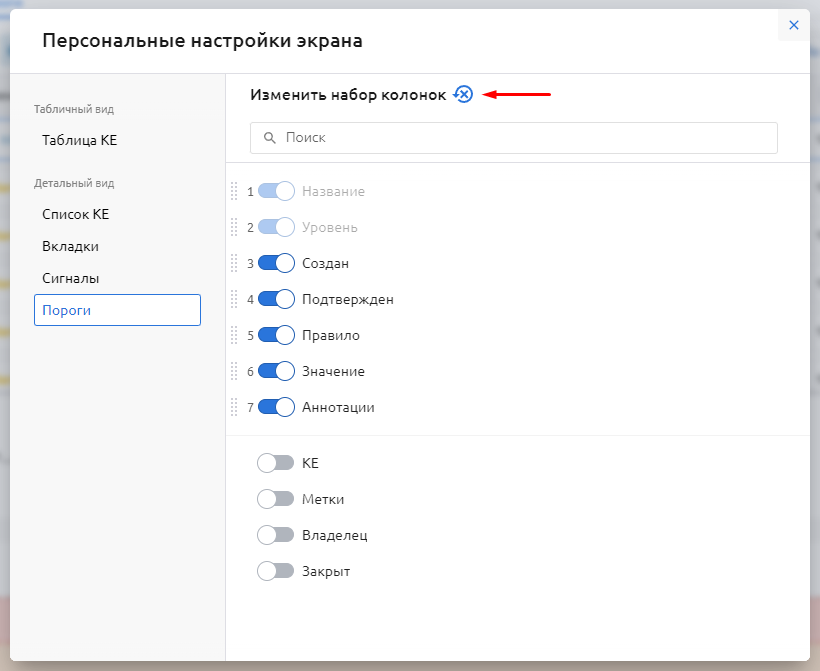Enable the КЕ column toggle
Viewport: 820px width, 671px height.
pos(275,463)
